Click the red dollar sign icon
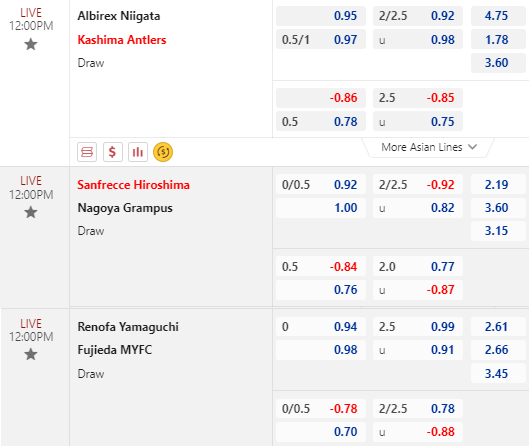529x446 pixels. tap(113, 152)
